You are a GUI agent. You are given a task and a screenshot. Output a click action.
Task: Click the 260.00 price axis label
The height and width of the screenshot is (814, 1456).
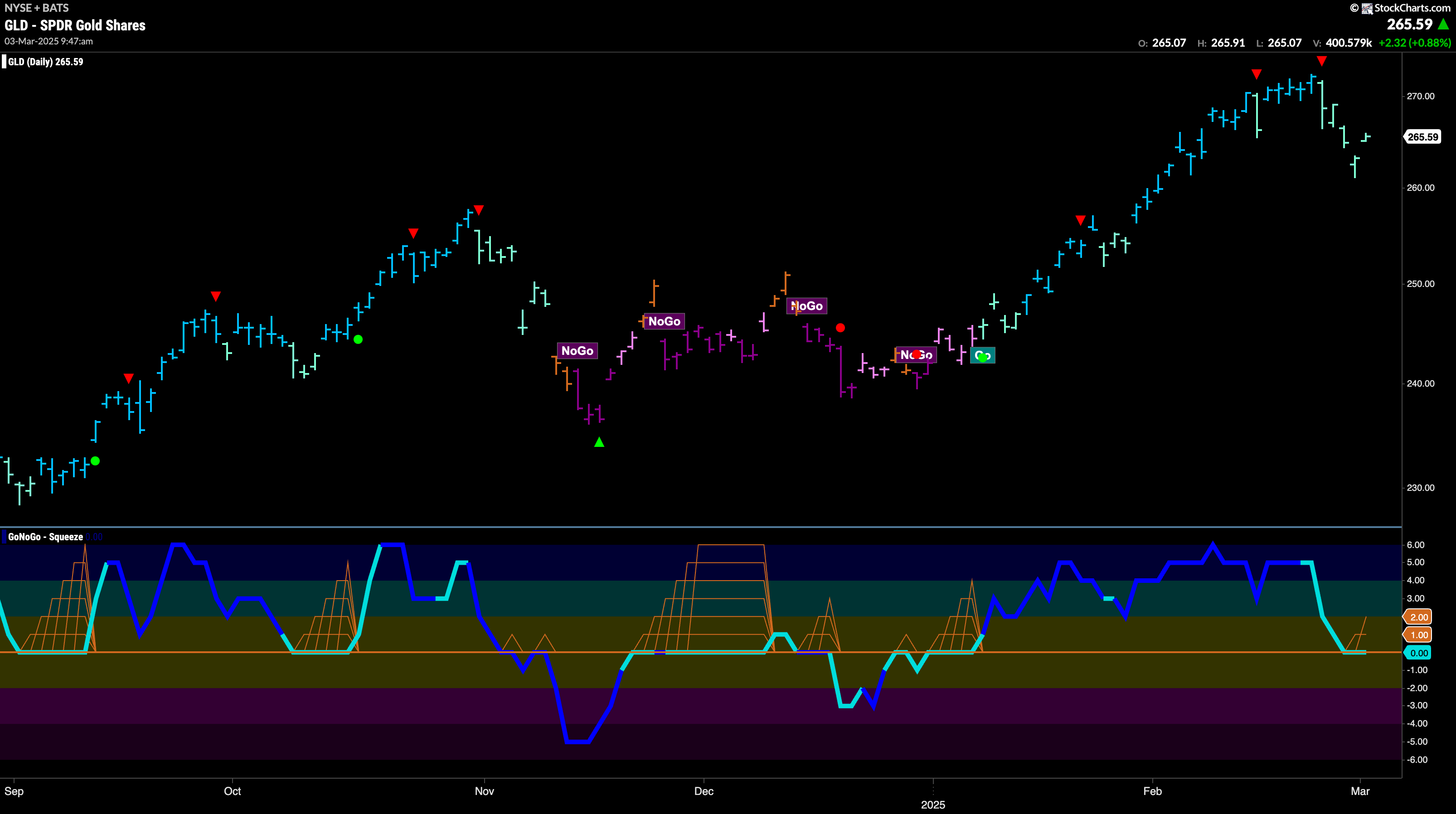point(1420,188)
